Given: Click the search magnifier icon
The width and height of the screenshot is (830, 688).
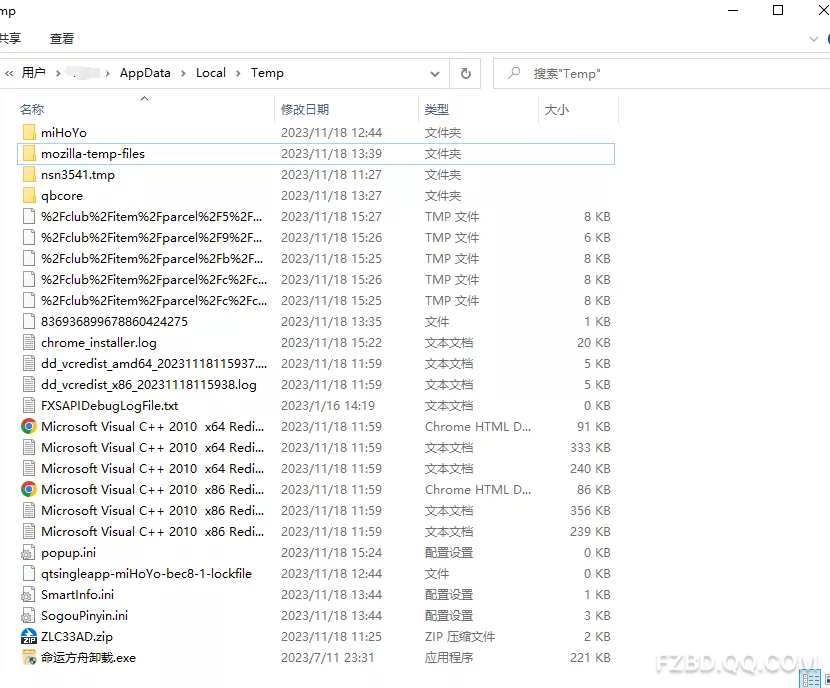Looking at the screenshot, I should (514, 73).
